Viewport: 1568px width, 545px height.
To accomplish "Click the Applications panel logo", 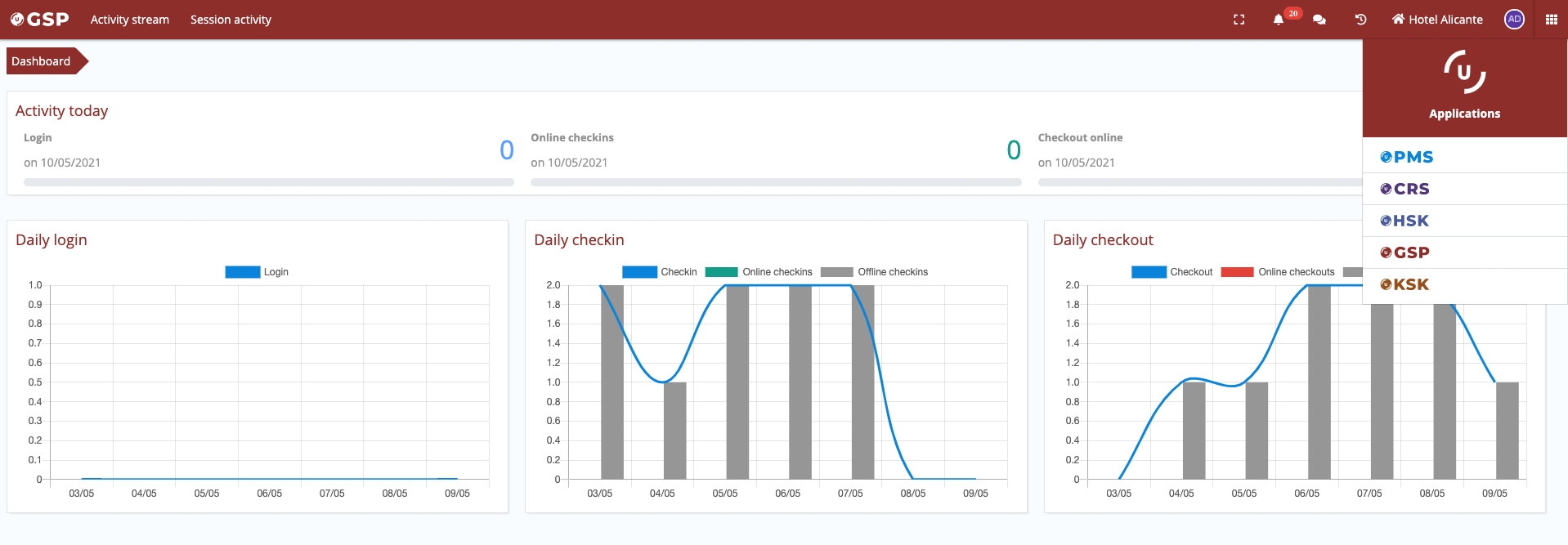I will coord(1464,73).
